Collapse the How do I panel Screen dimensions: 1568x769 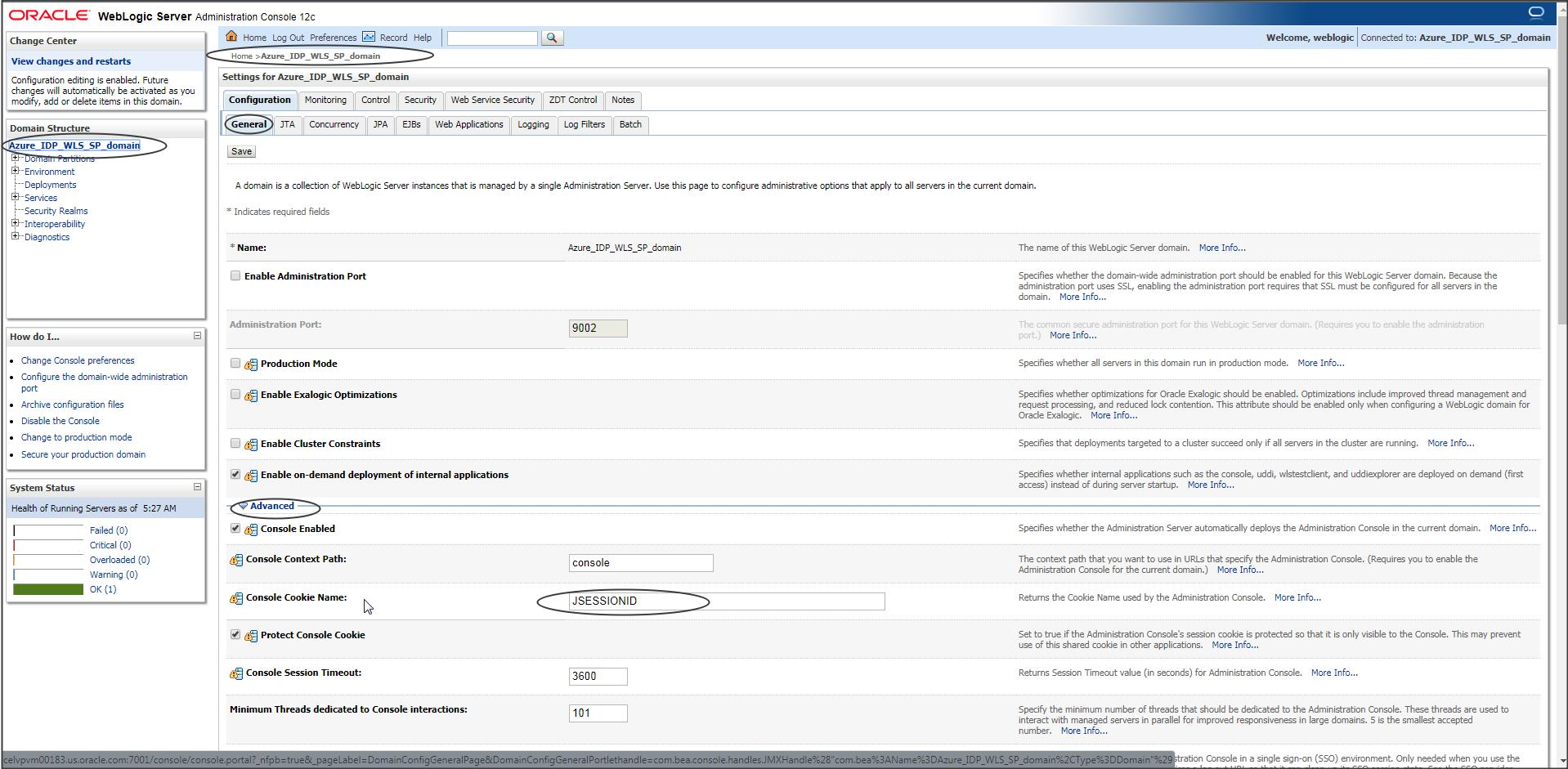(197, 336)
